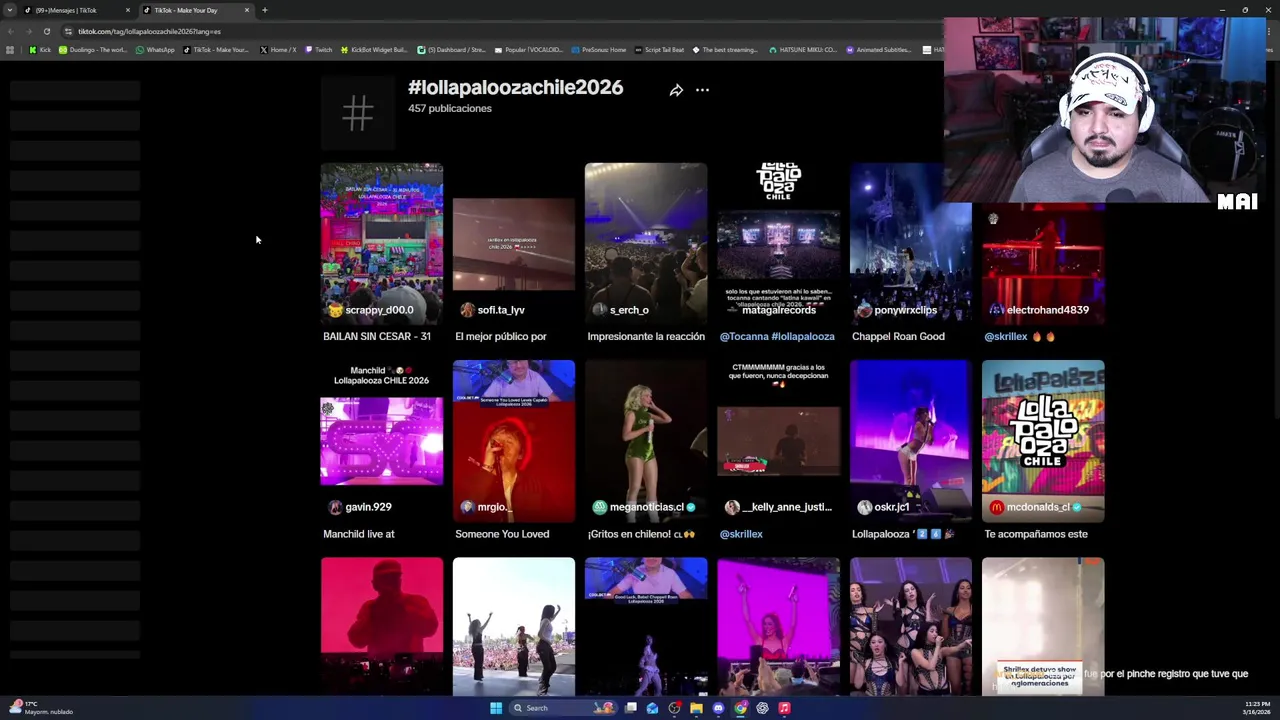Open the apps grid in bookmarks bar
The height and width of the screenshot is (720, 1280).
[x=10, y=49]
